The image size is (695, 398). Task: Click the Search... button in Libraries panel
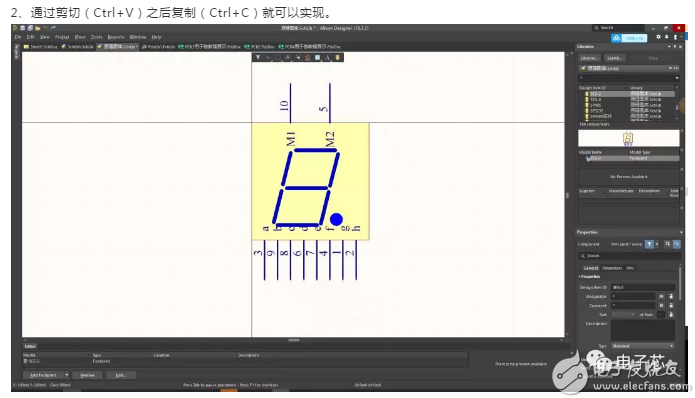coord(615,58)
